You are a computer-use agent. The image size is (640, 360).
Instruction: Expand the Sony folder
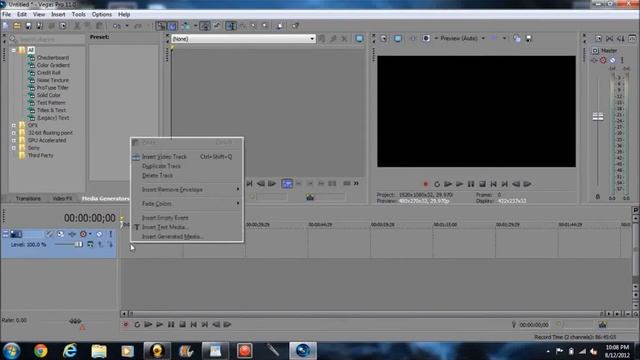pyautogui.click(x=13, y=148)
